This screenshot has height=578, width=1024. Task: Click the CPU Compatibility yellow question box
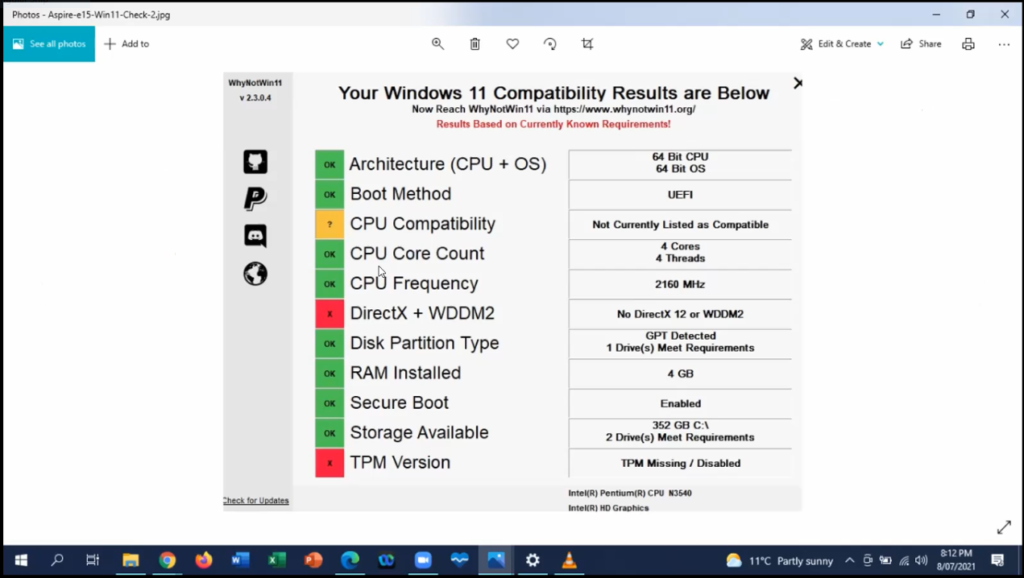(x=329, y=224)
